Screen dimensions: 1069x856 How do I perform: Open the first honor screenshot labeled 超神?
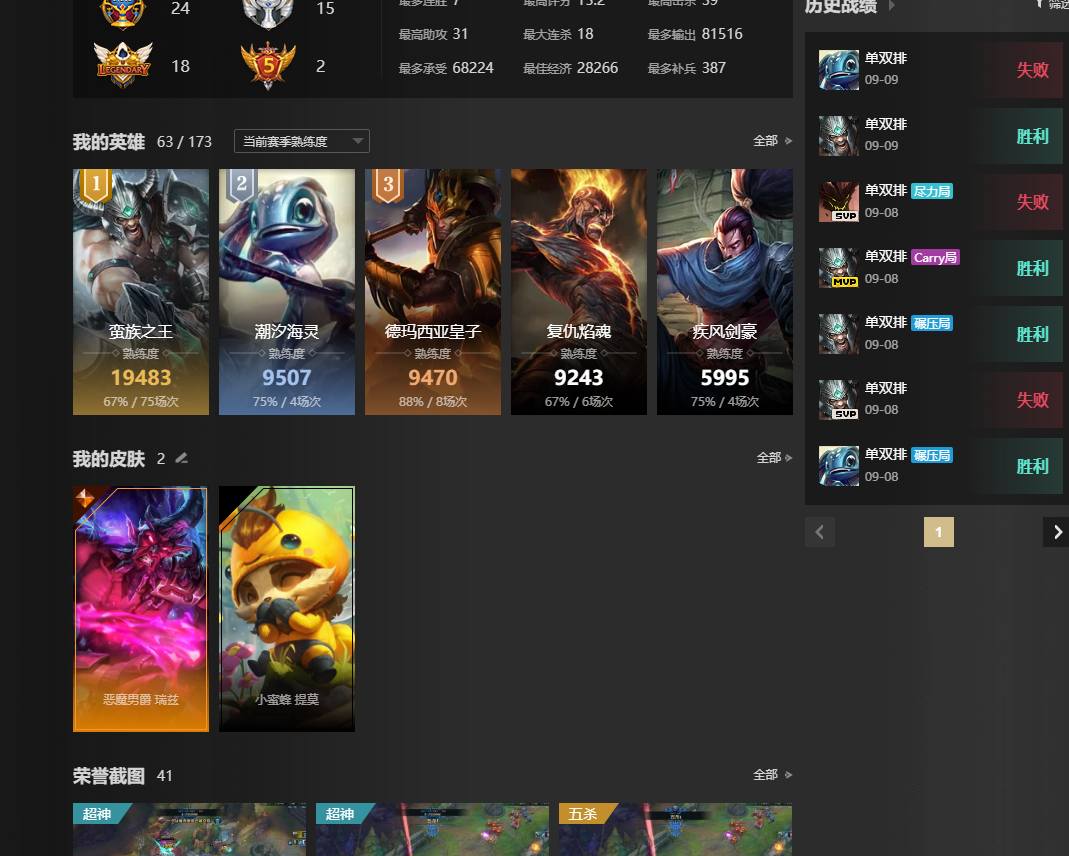[189, 829]
